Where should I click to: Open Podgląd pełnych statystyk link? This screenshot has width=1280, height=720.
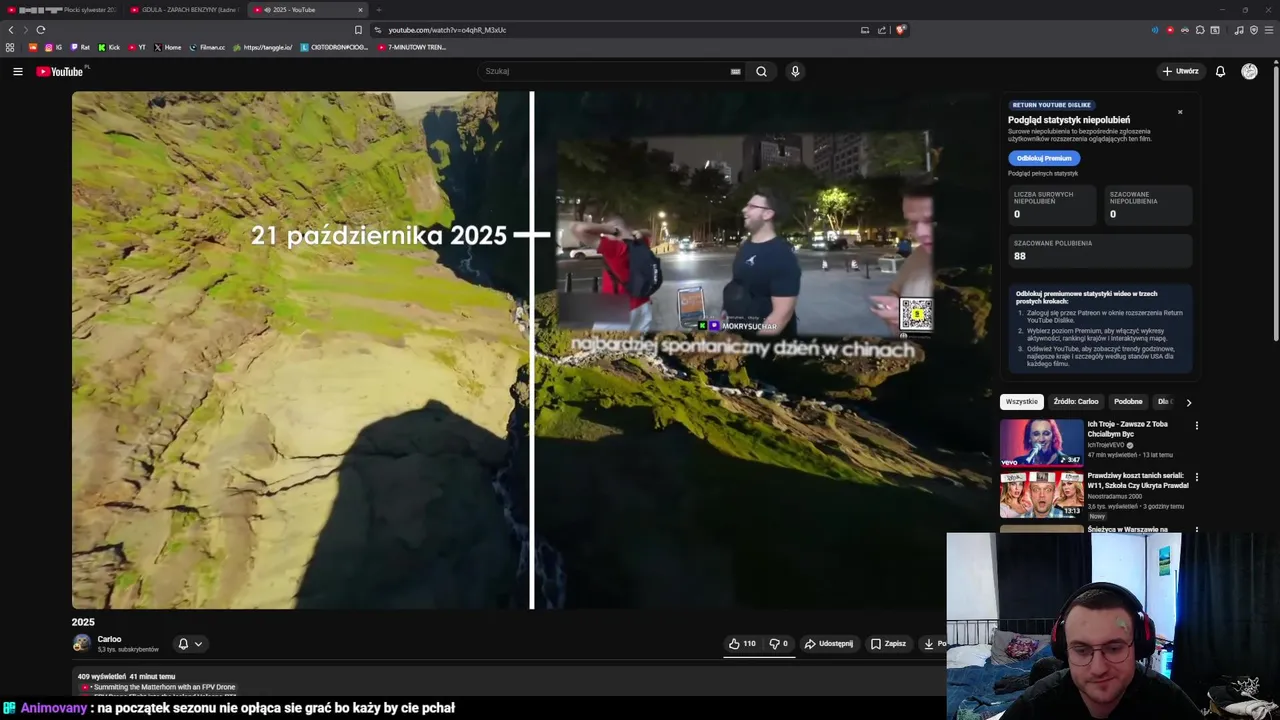(x=1043, y=173)
